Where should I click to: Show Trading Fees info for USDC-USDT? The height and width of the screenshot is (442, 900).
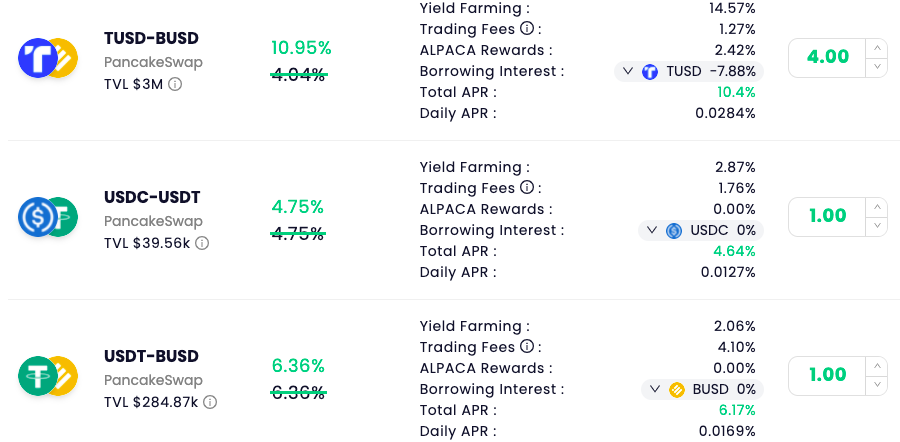coord(526,187)
